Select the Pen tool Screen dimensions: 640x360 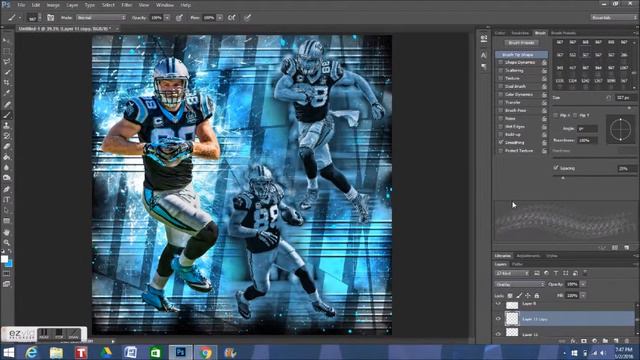(7, 189)
